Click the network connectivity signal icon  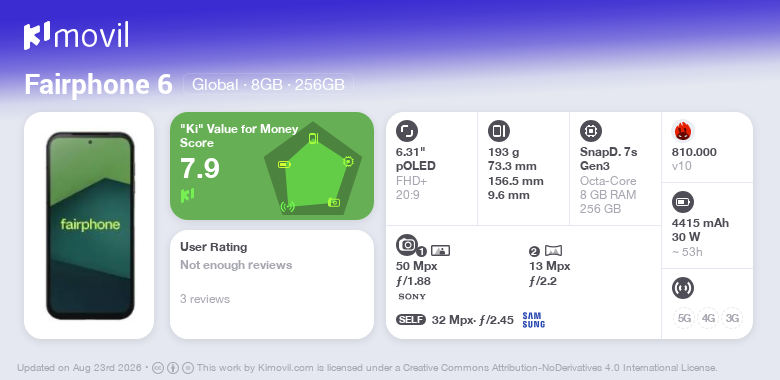[682, 288]
